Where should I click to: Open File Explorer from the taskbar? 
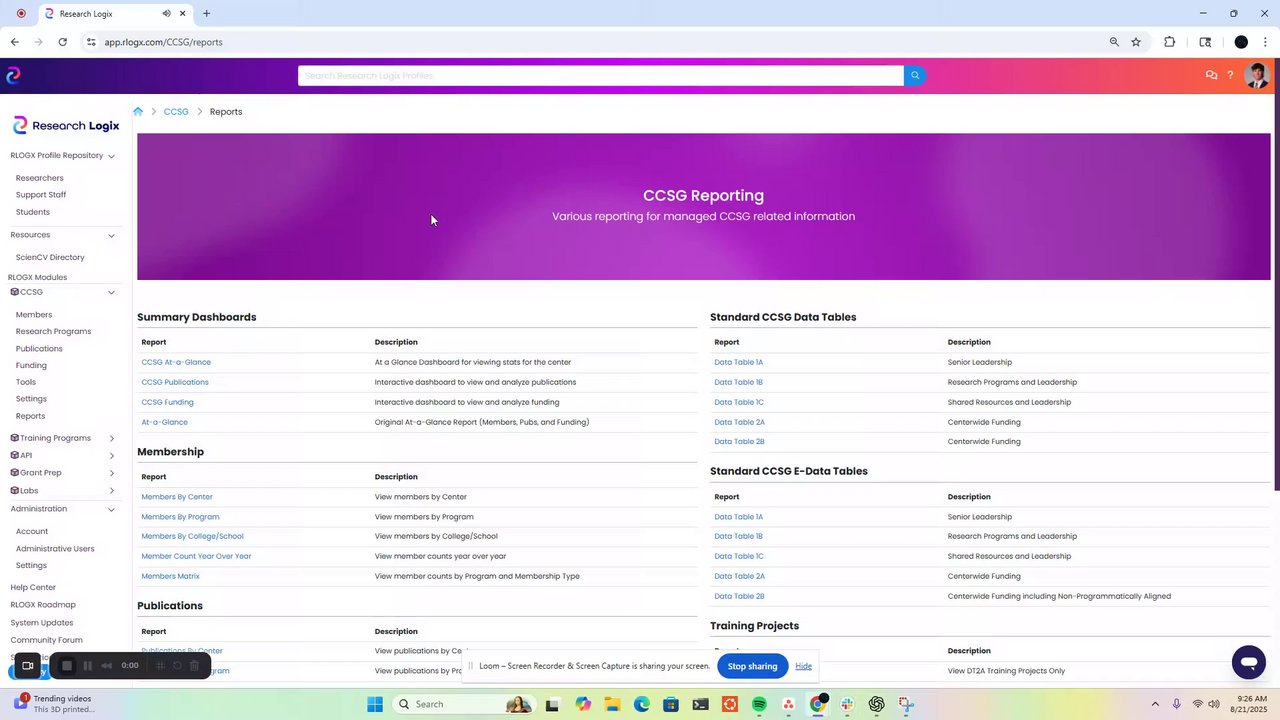[x=612, y=704]
